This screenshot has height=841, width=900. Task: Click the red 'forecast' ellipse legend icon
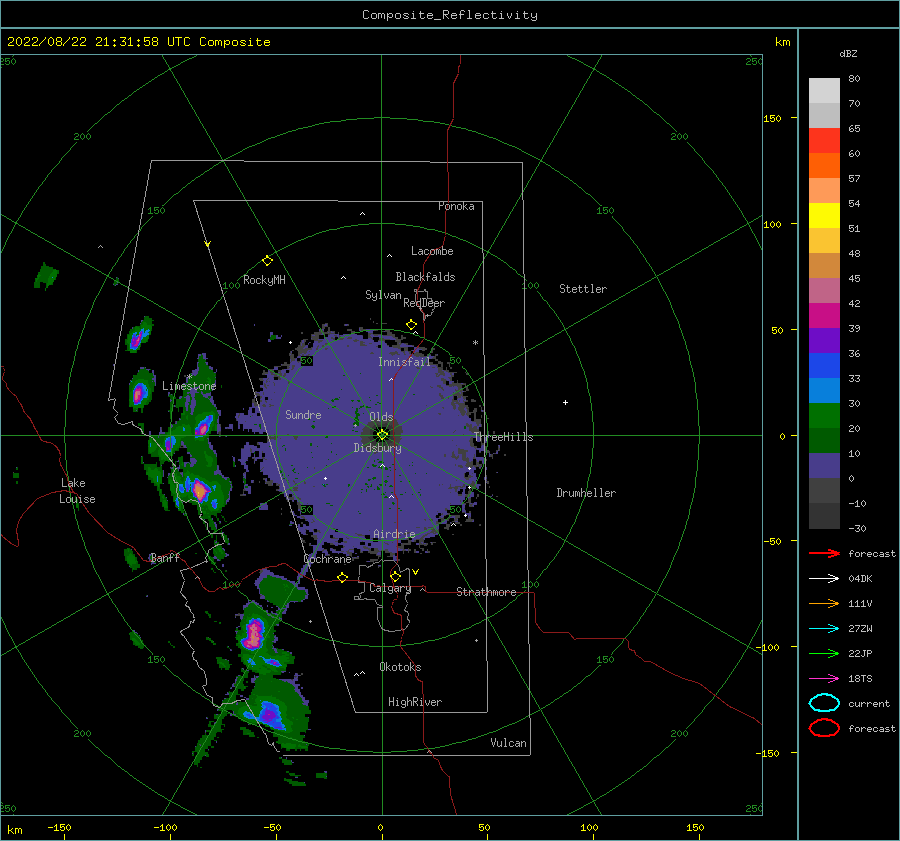(824, 728)
